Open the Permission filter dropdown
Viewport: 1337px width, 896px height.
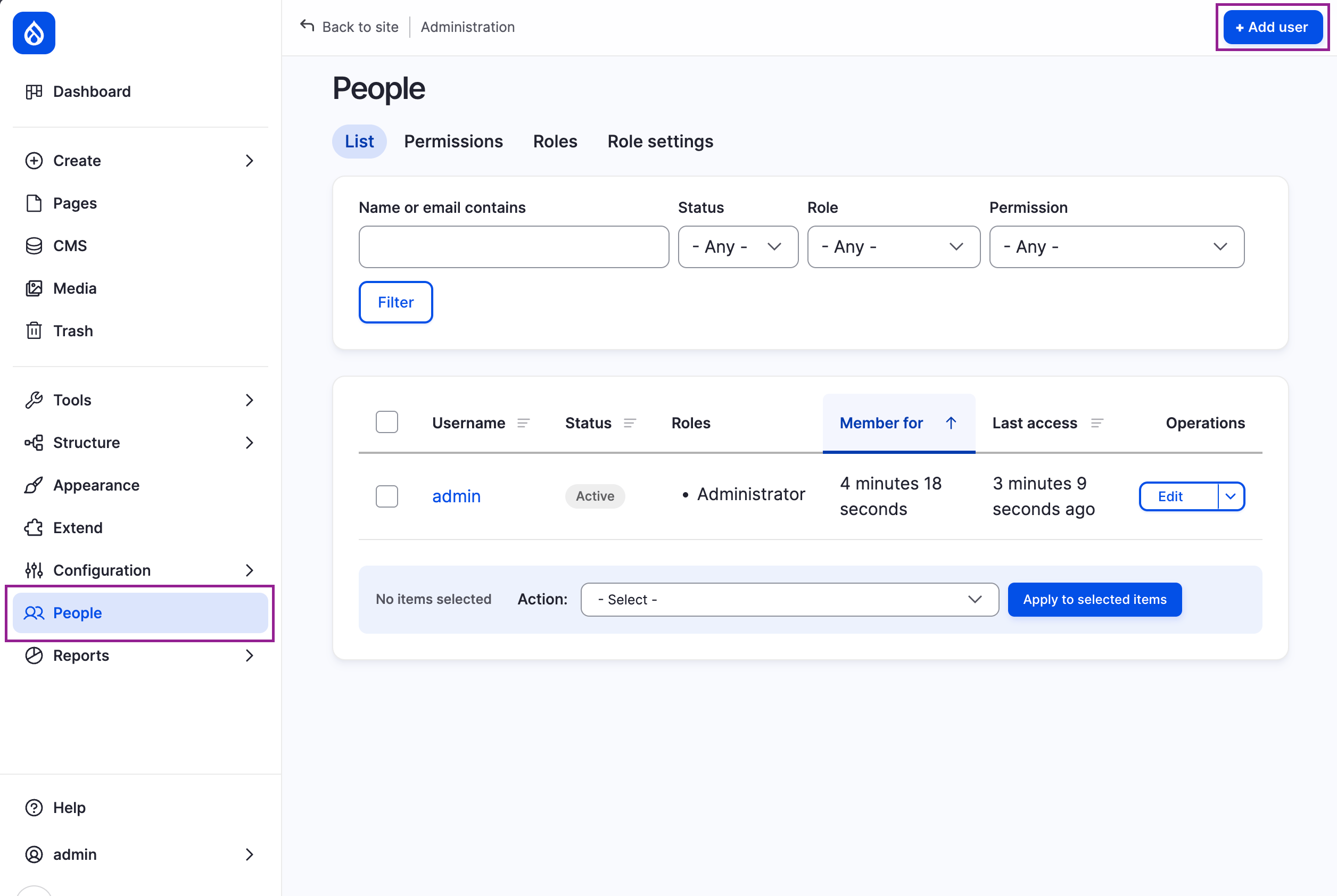tap(1116, 246)
